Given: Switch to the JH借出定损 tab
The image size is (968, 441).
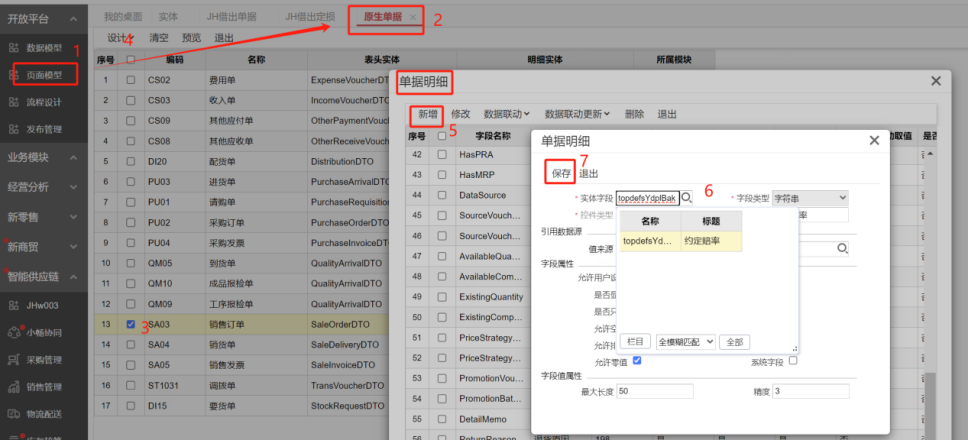Looking at the screenshot, I should [x=310, y=17].
